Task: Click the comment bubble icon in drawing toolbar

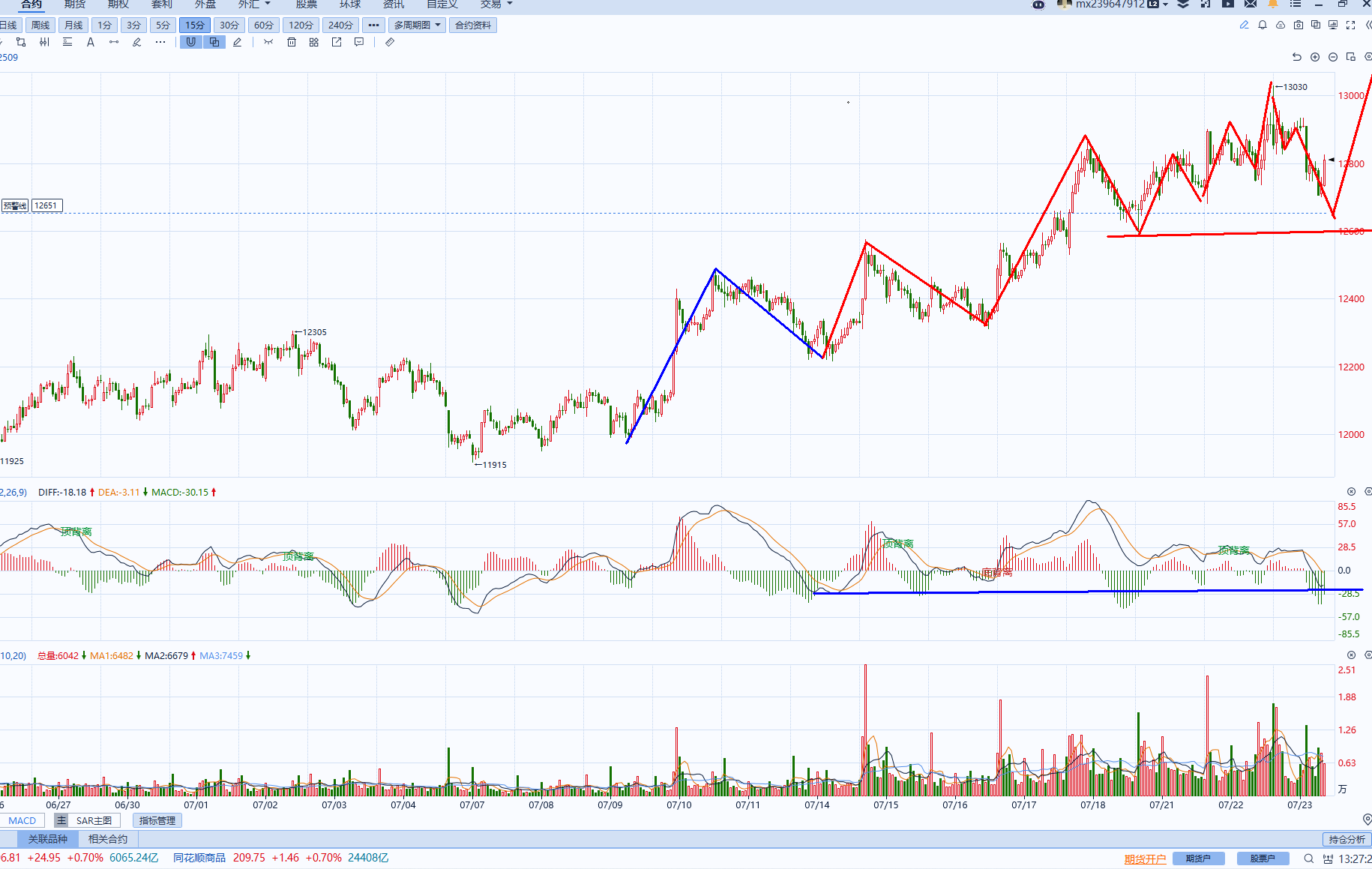Action: point(359,43)
